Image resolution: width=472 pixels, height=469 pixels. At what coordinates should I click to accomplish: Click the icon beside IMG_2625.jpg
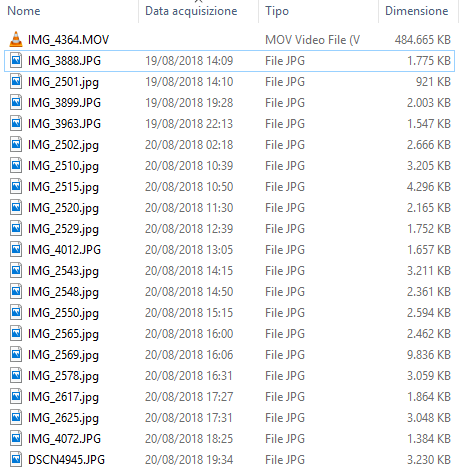click(16, 417)
